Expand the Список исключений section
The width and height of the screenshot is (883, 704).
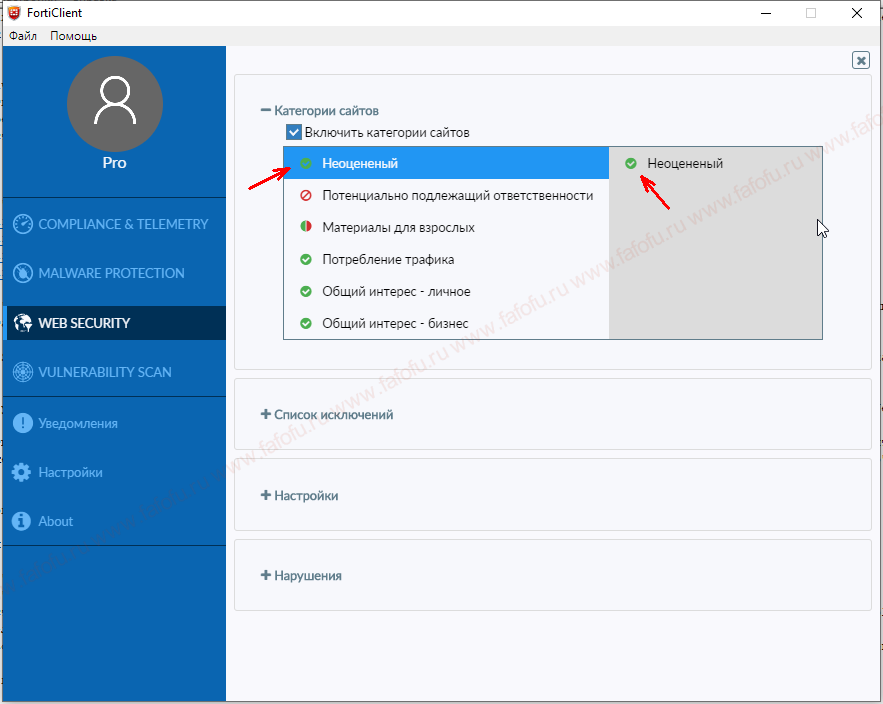327,415
